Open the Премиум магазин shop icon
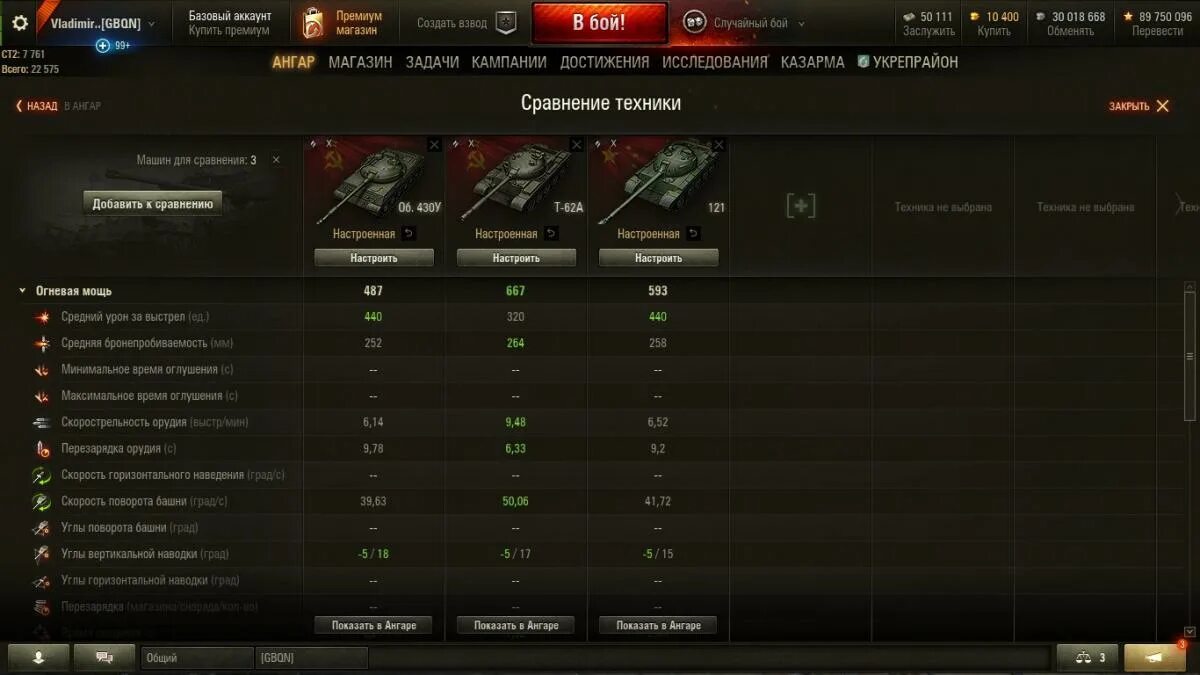 (312, 23)
